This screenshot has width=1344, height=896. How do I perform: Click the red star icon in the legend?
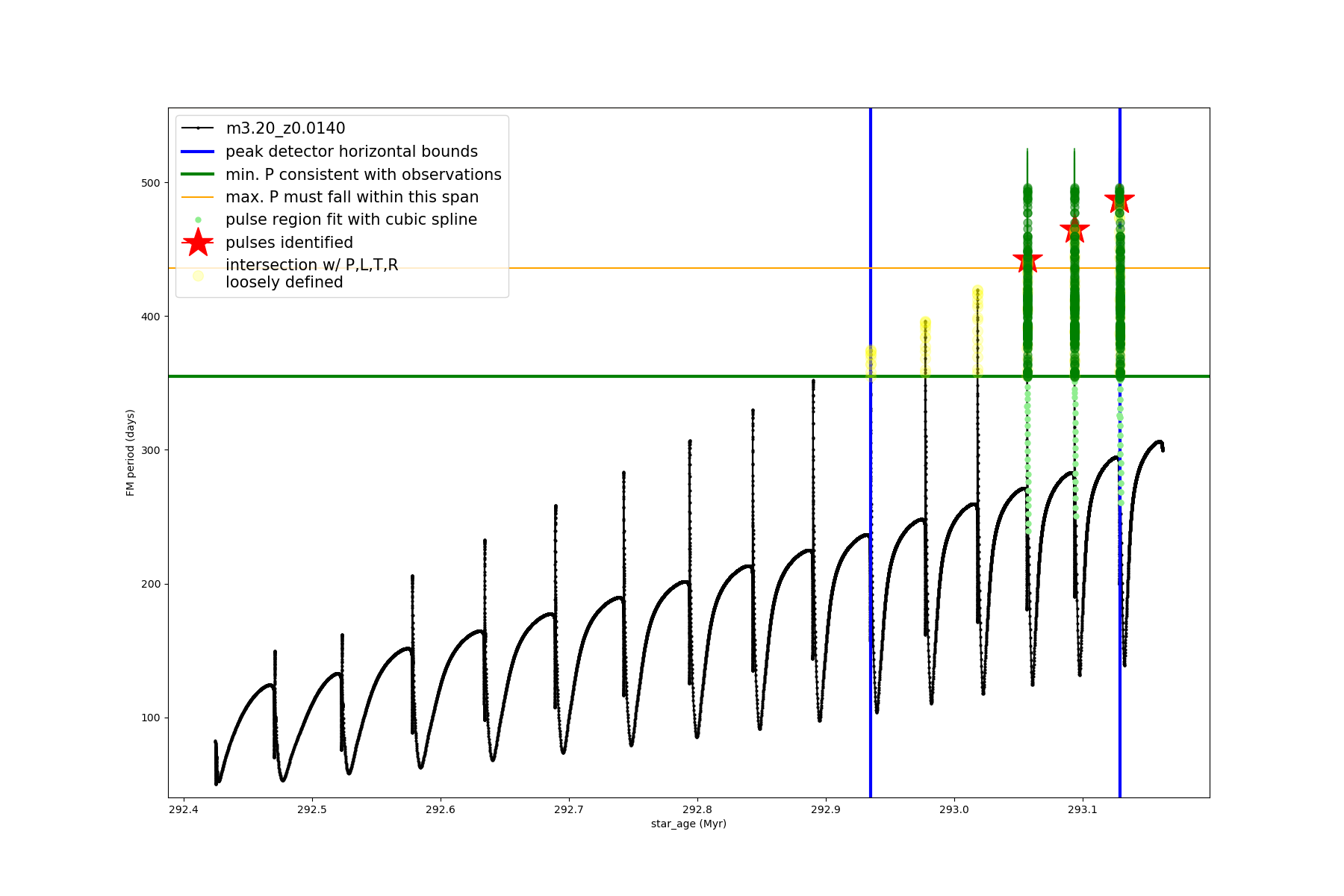[x=198, y=242]
